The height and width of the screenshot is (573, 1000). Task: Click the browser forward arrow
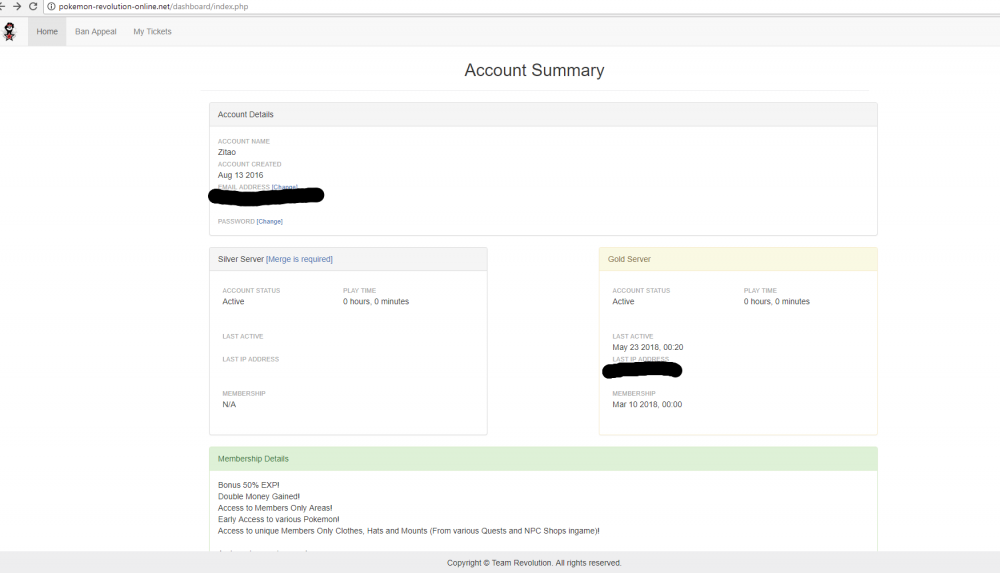click(x=17, y=6)
